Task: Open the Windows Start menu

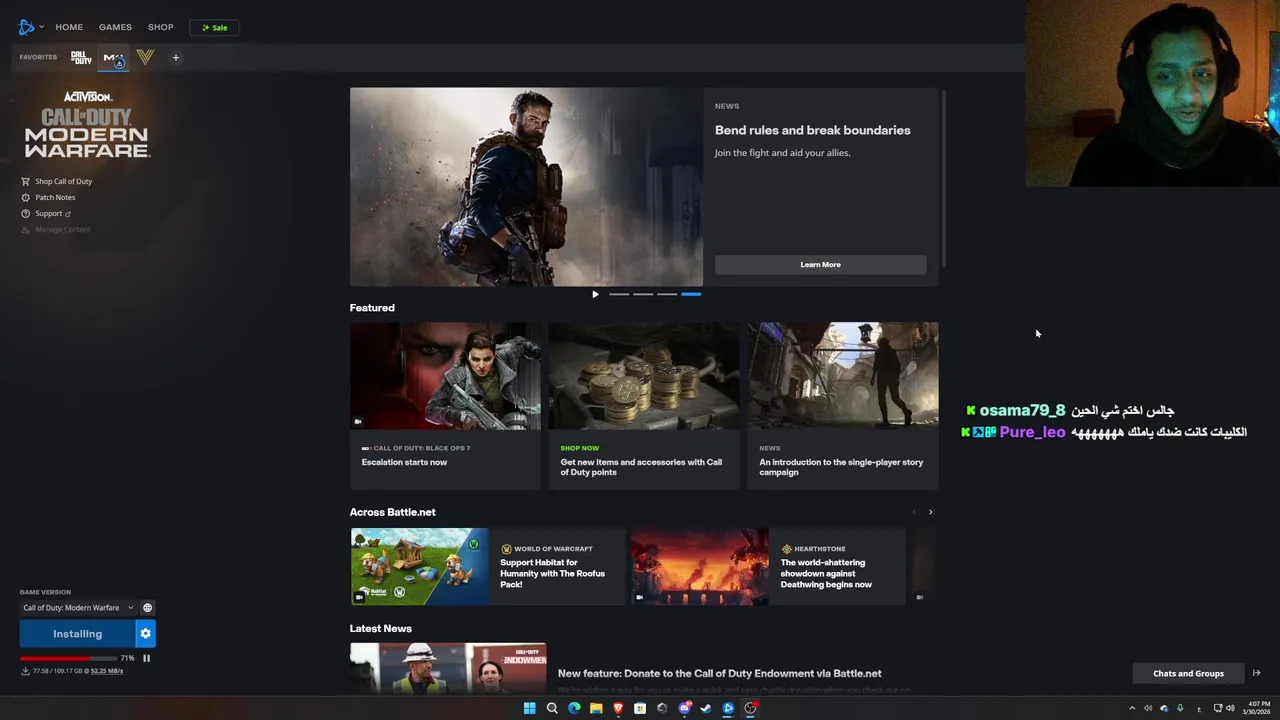Action: (530, 708)
